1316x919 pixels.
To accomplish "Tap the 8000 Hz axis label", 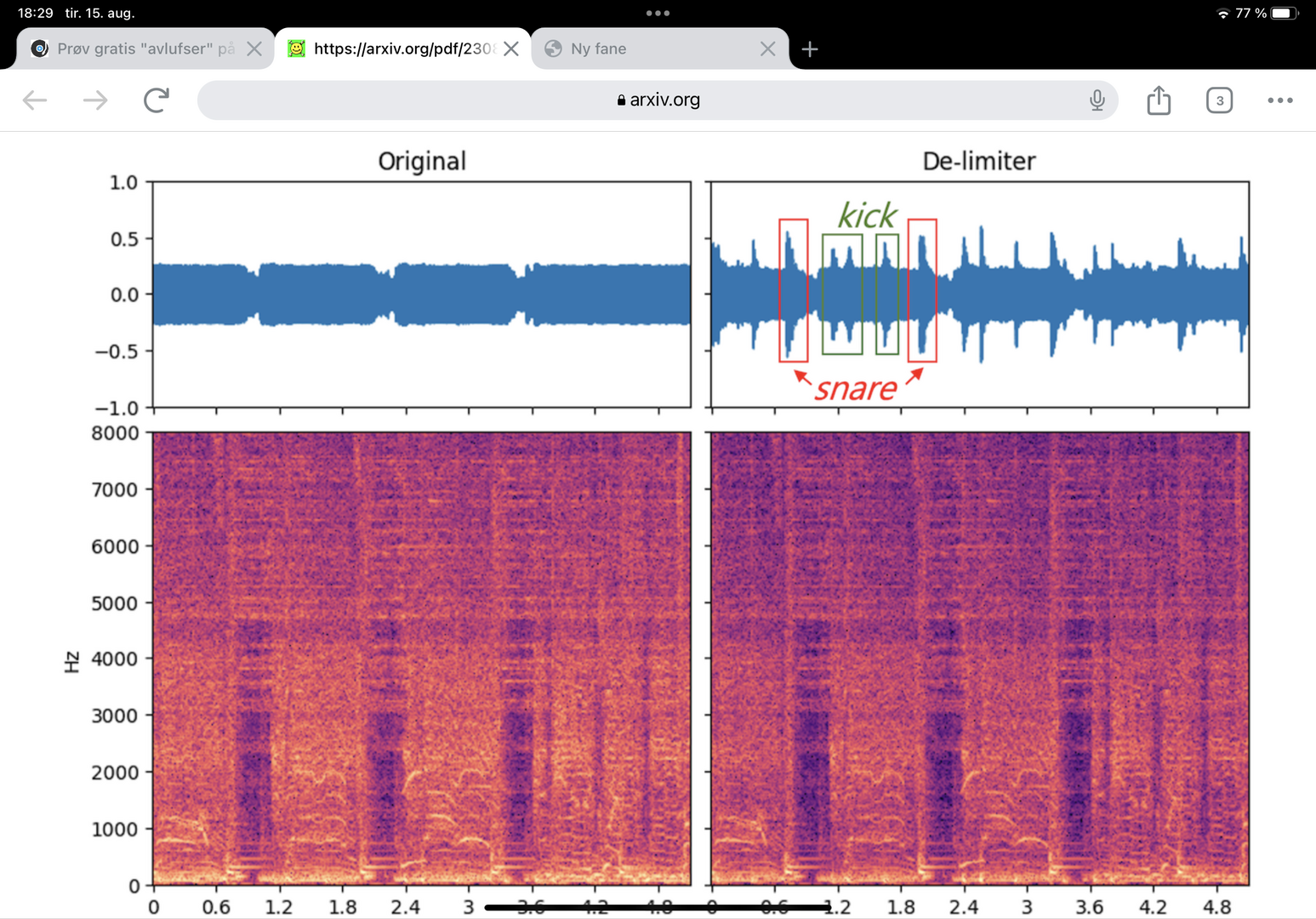I will click(x=115, y=433).
